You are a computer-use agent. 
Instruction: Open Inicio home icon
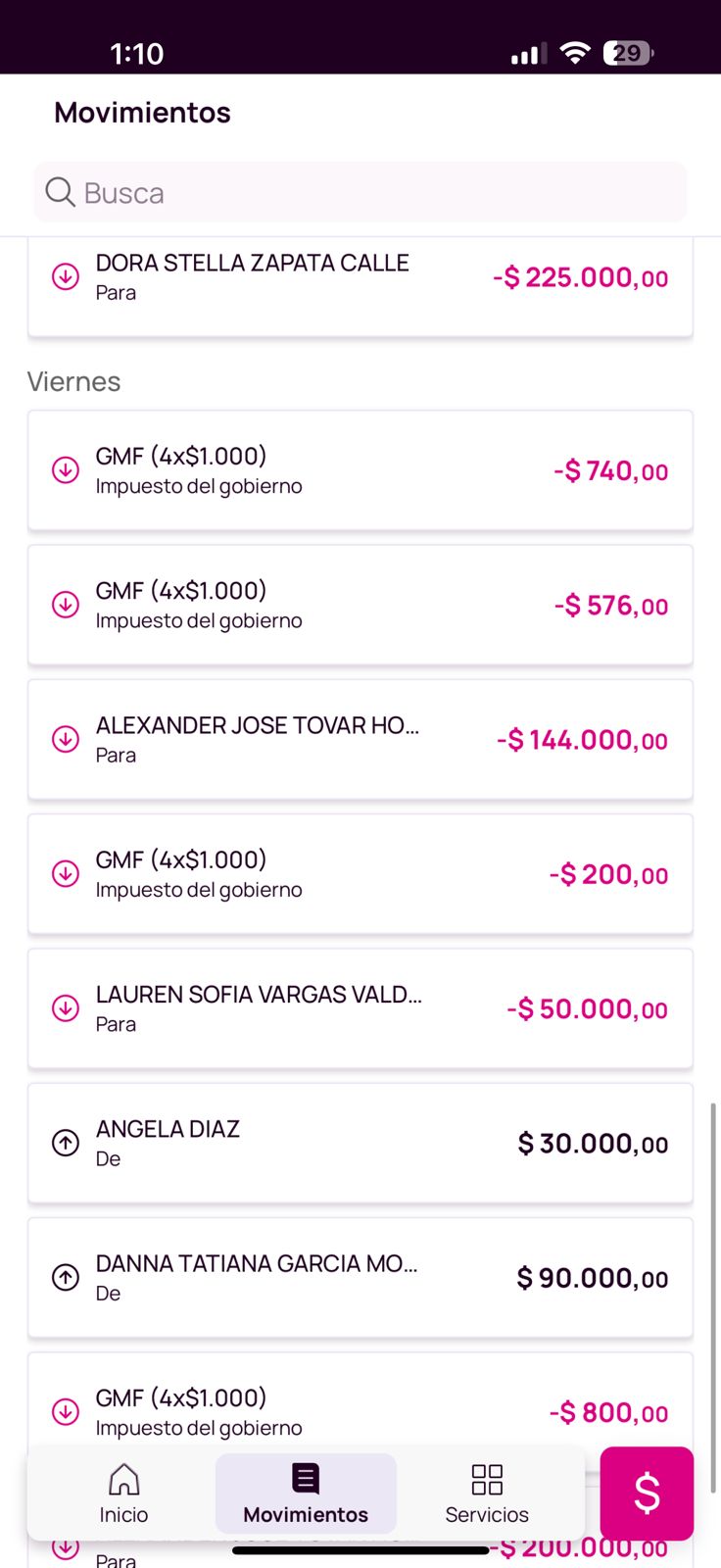[x=123, y=1480]
